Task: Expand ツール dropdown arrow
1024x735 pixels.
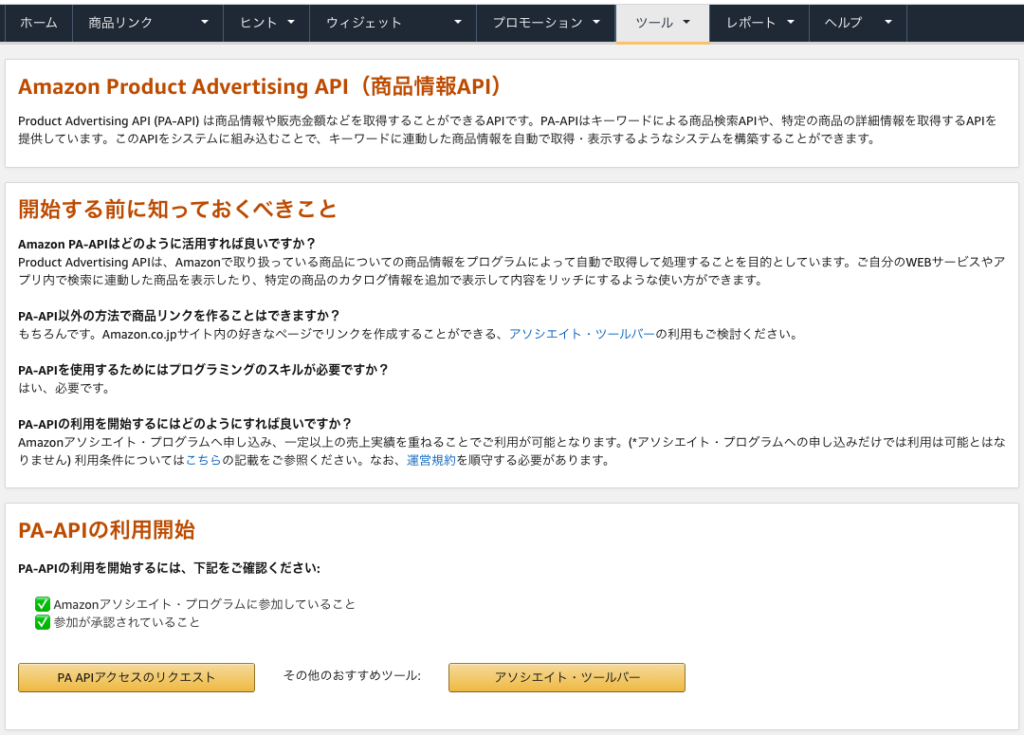Action: 686,22
